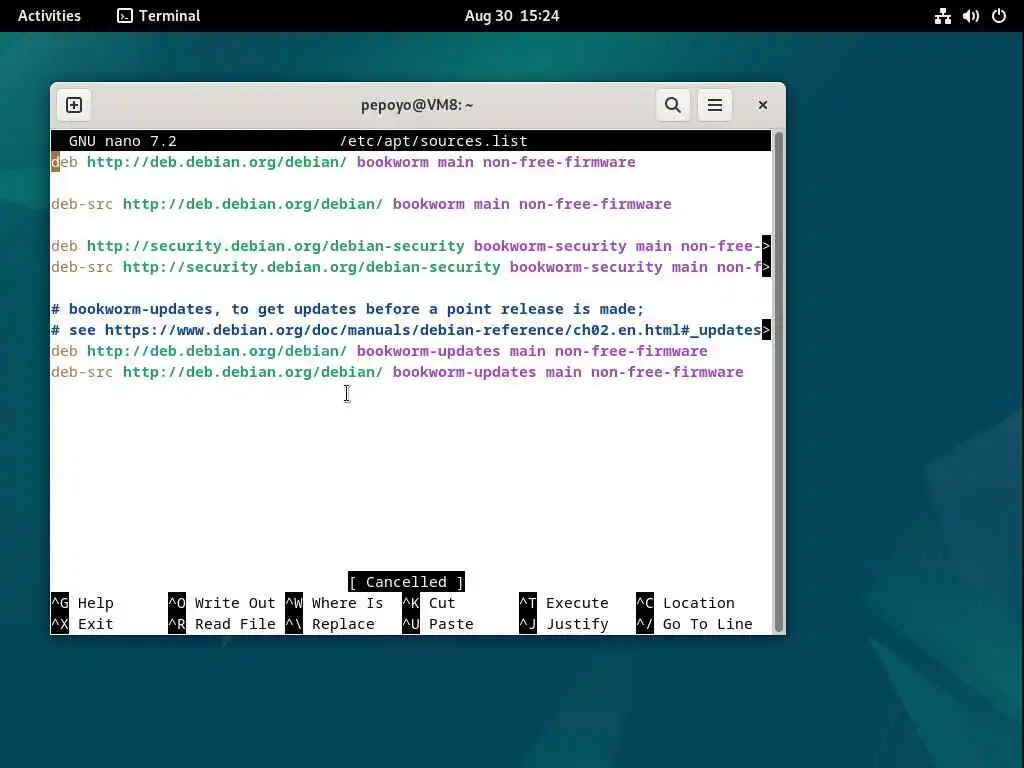The image size is (1024, 768).
Task: Click the ^T Execute shortcut
Action: pyautogui.click(x=564, y=603)
